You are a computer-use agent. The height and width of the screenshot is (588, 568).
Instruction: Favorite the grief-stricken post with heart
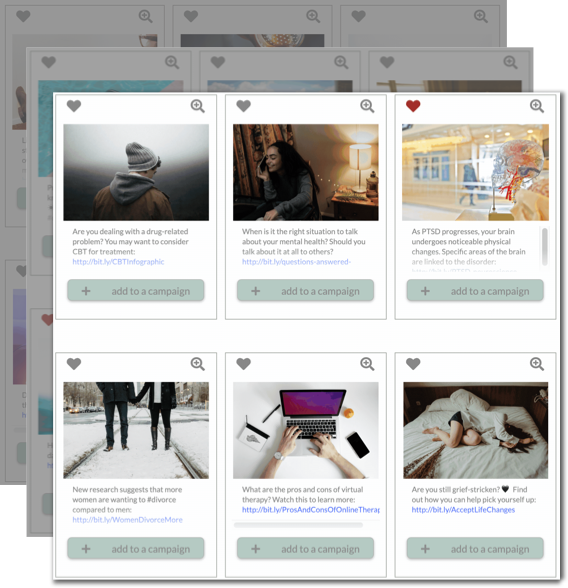pos(413,364)
